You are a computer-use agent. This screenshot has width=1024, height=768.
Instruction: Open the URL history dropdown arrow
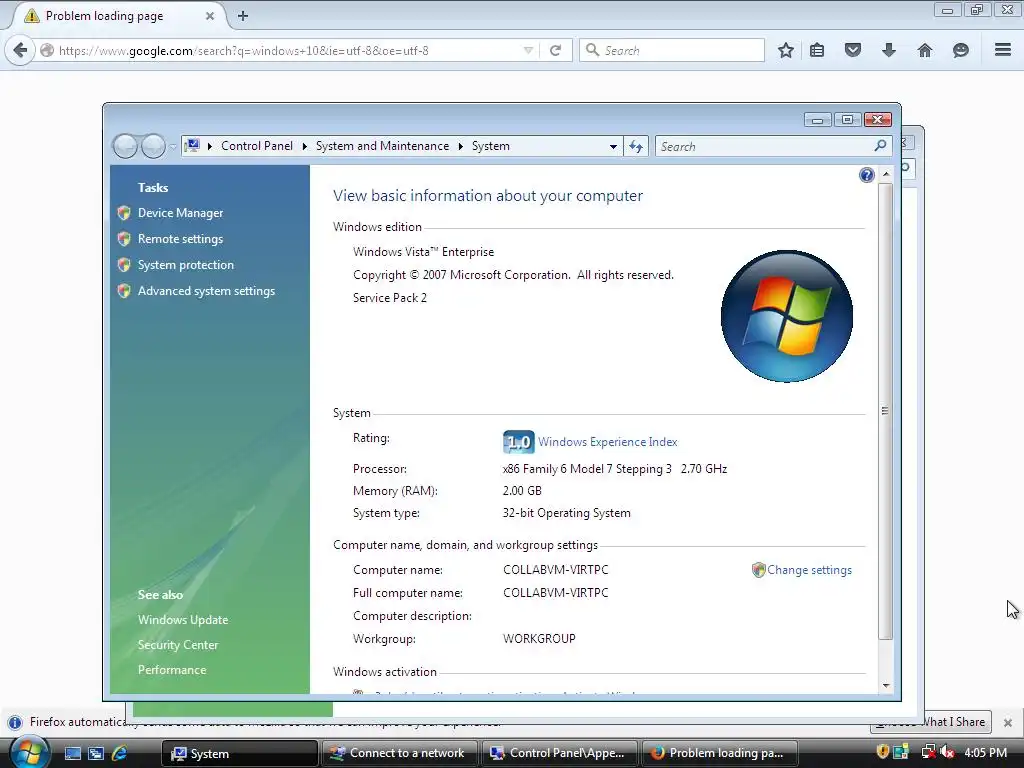(528, 50)
